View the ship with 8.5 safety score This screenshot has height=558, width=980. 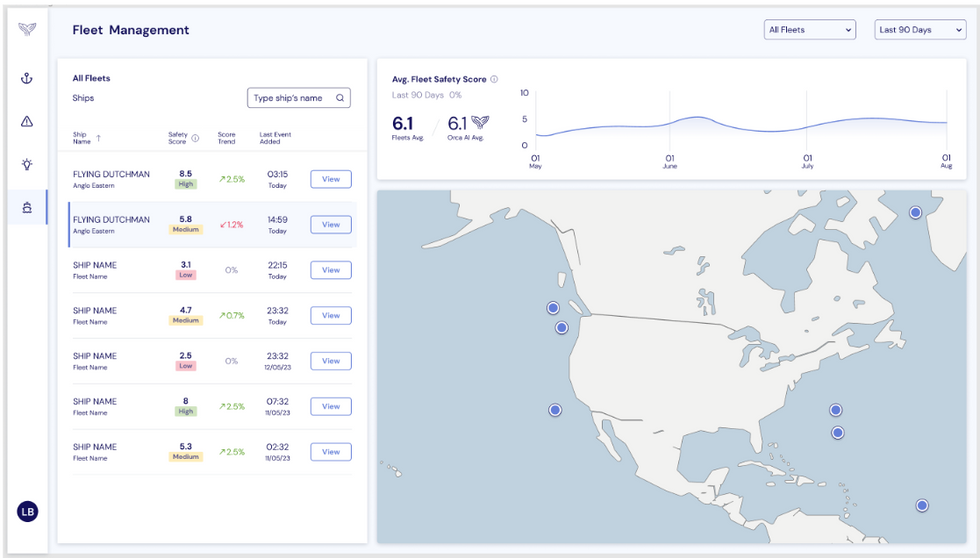coord(331,180)
